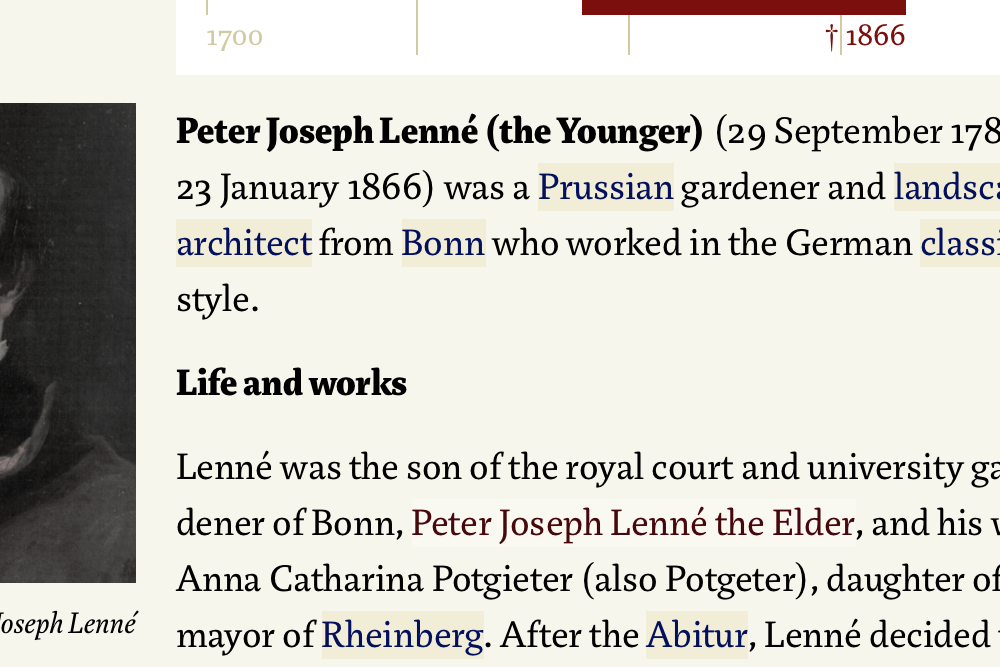Click the dark red lifespan bar
This screenshot has width=1000, height=667.
[x=743, y=7]
